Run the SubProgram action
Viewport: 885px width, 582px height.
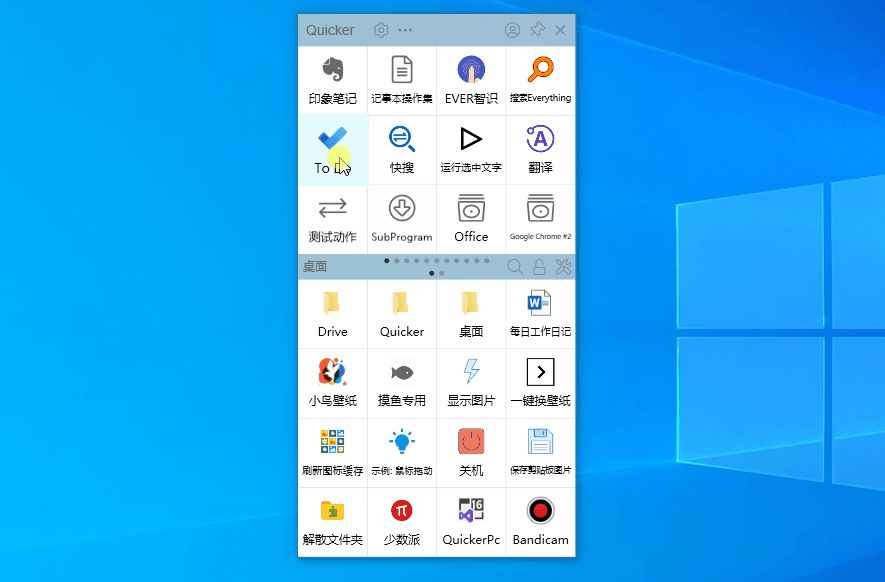pos(402,220)
